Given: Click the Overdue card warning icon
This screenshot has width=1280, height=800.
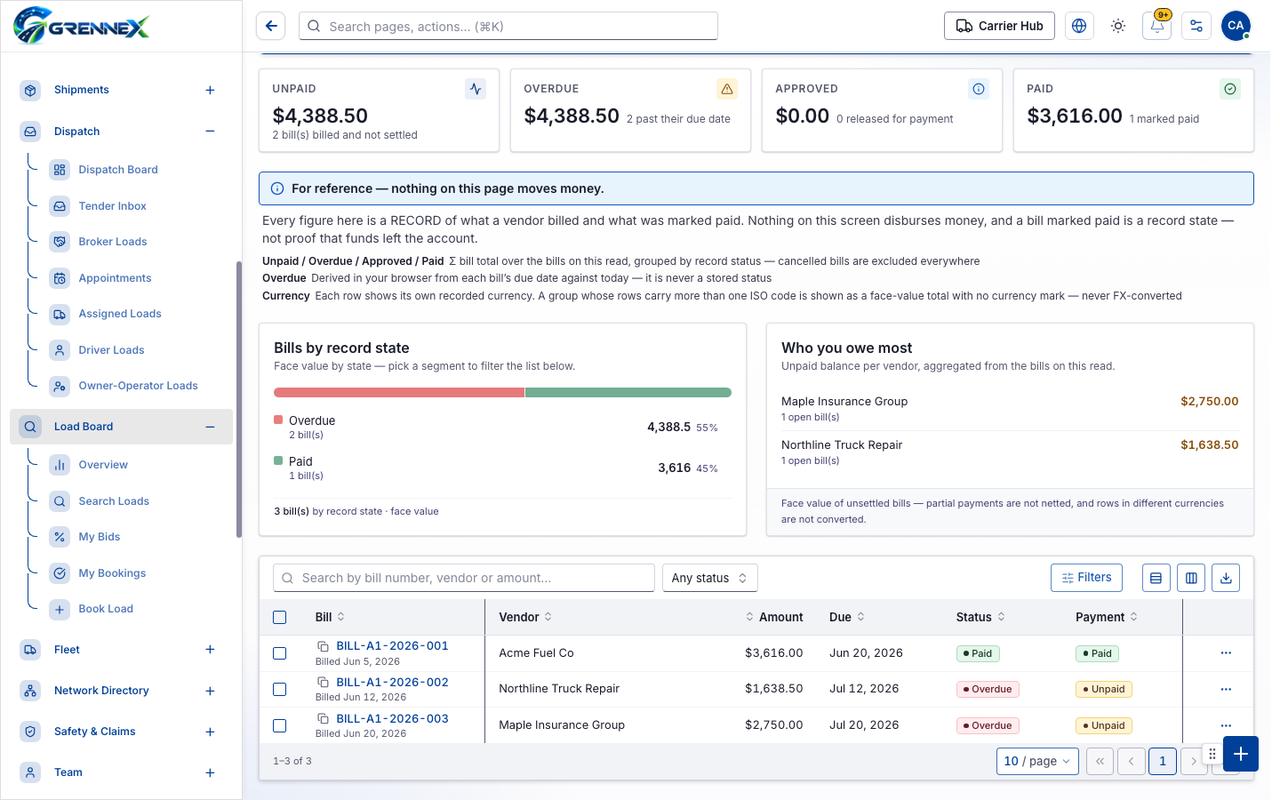Looking at the screenshot, I should (x=727, y=89).
